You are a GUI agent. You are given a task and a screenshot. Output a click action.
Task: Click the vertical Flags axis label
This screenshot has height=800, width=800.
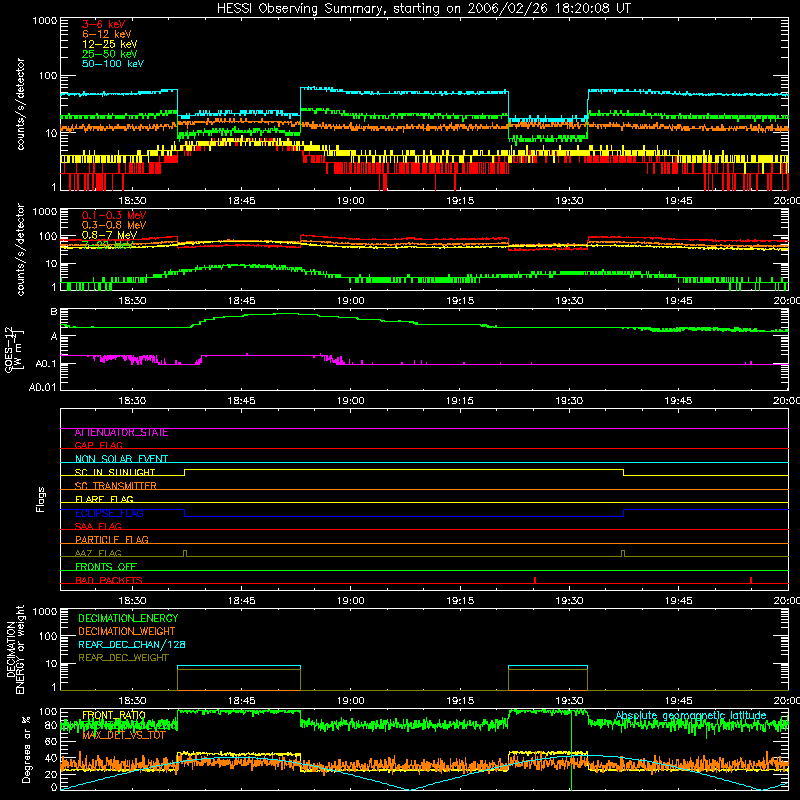click(x=41, y=499)
